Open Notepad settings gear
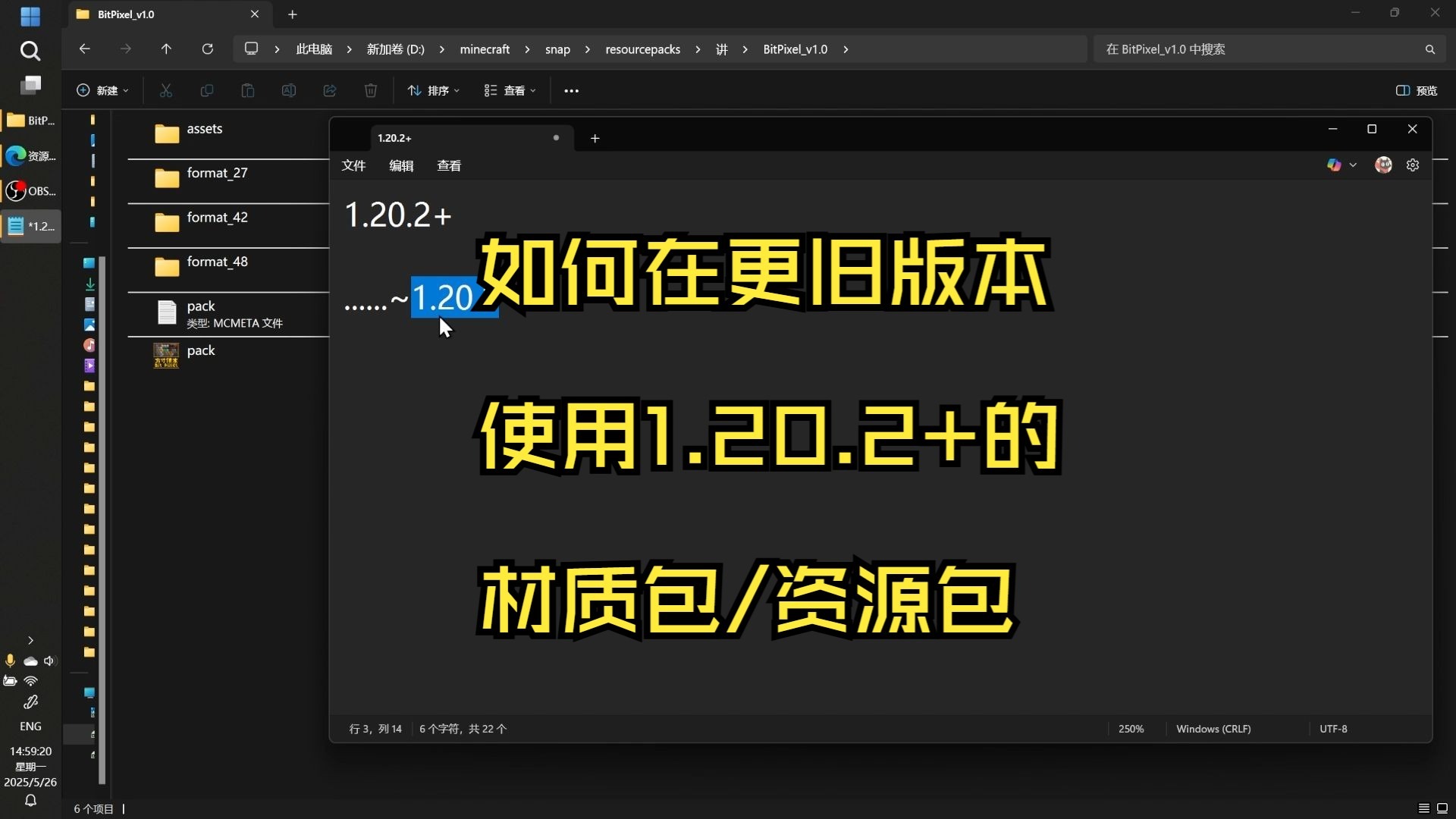1456x819 pixels. point(1412,165)
